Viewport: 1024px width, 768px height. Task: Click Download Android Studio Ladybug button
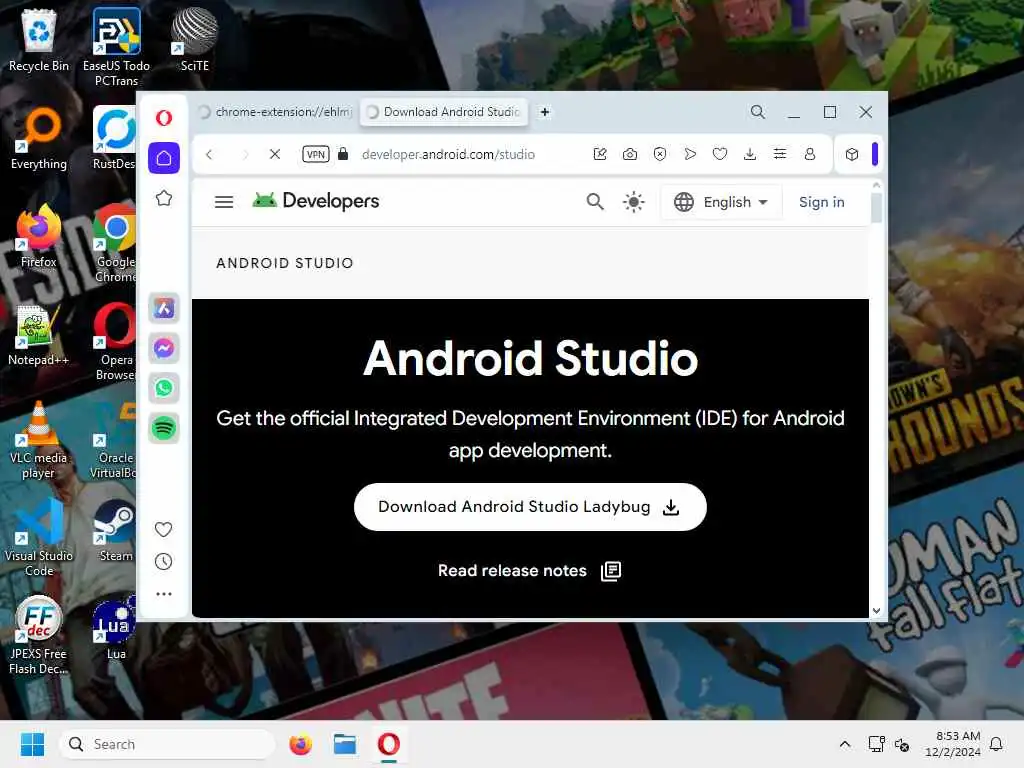(530, 507)
